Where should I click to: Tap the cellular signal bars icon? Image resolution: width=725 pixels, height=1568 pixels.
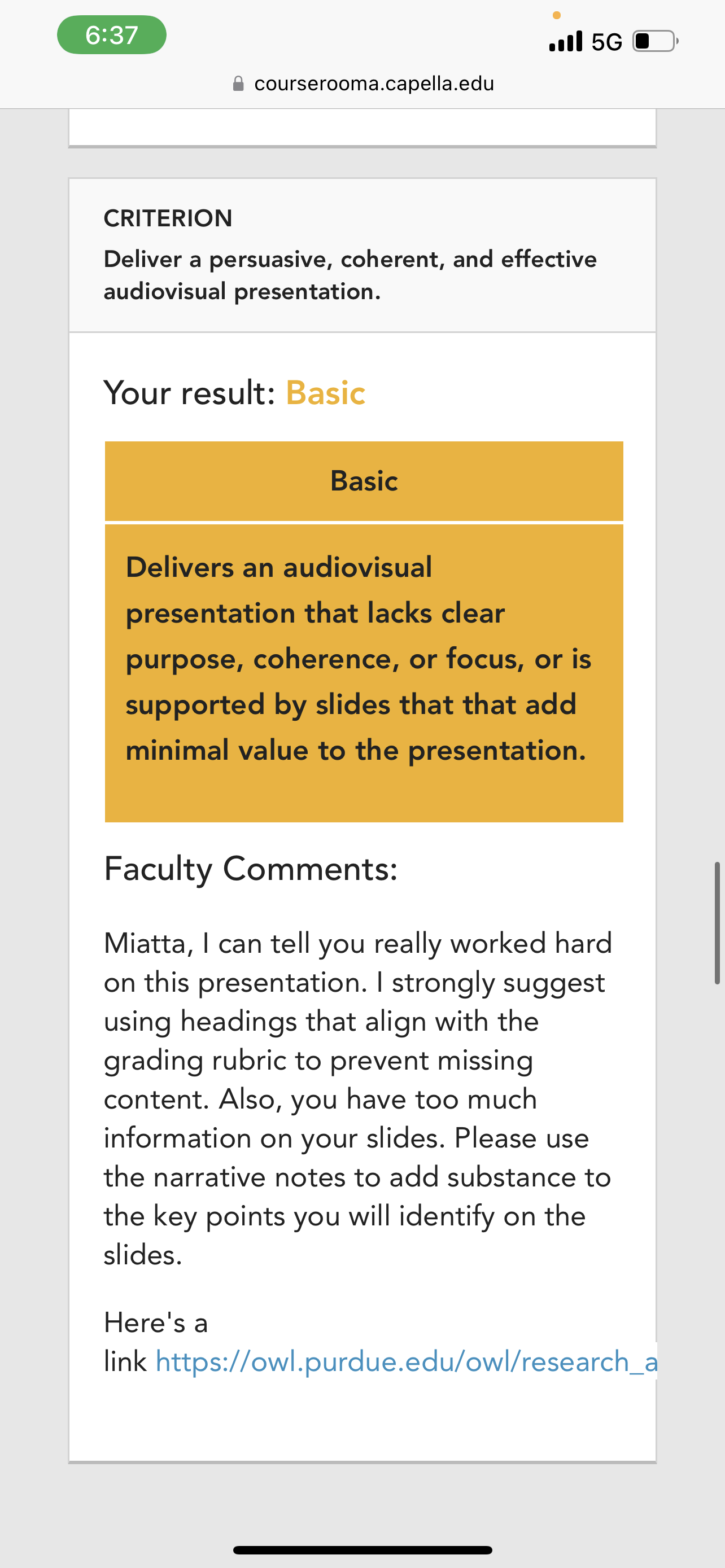[x=566, y=41]
